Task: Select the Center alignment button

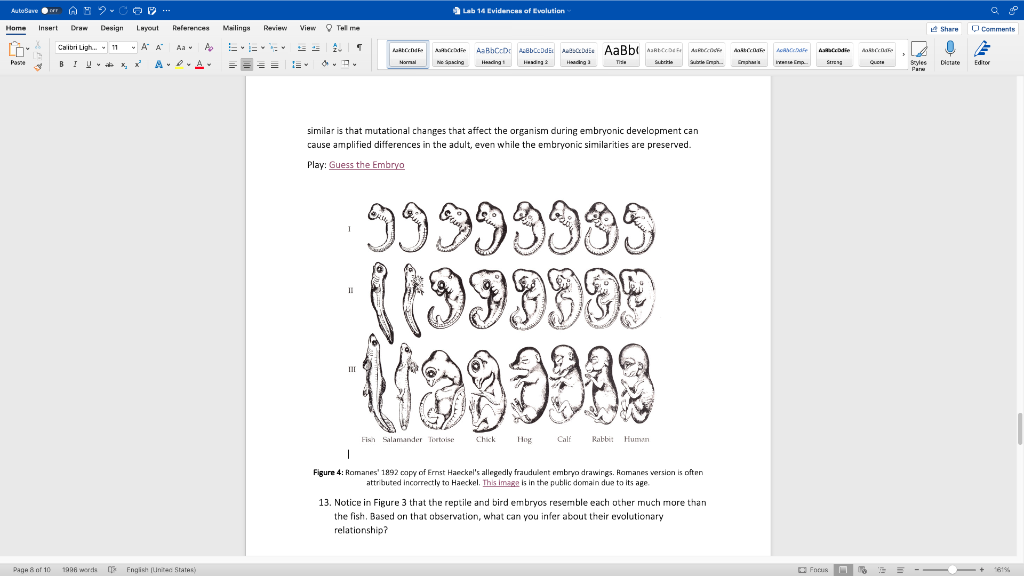Action: pos(246,65)
